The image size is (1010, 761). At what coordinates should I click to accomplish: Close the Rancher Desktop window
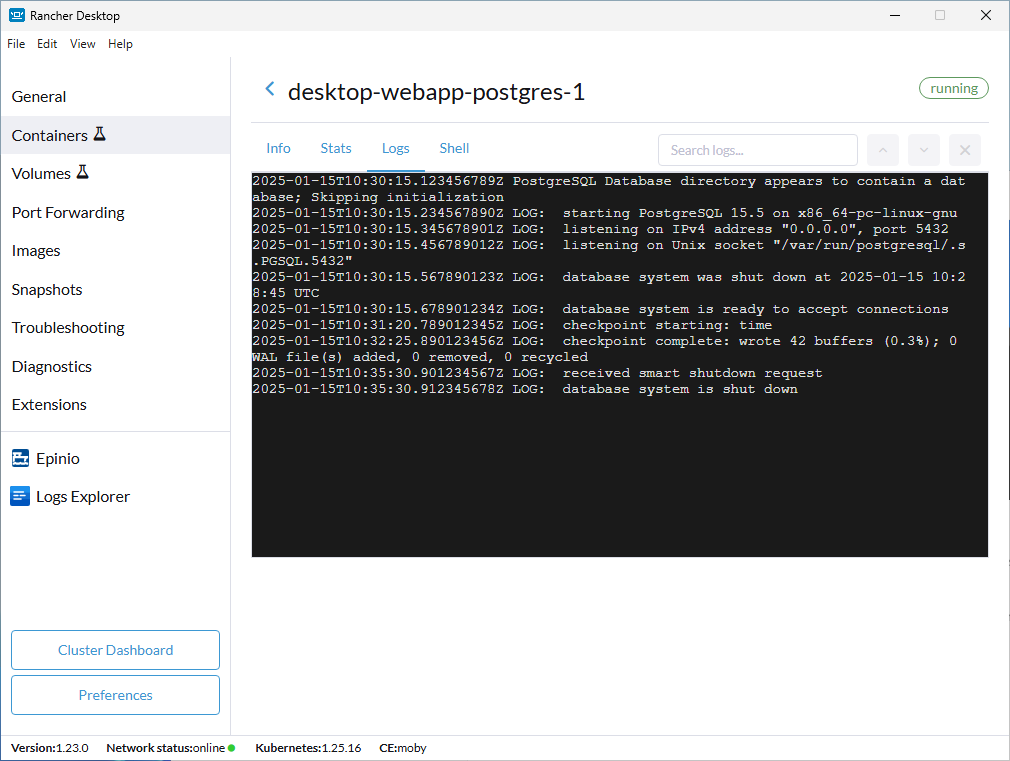(x=986, y=15)
